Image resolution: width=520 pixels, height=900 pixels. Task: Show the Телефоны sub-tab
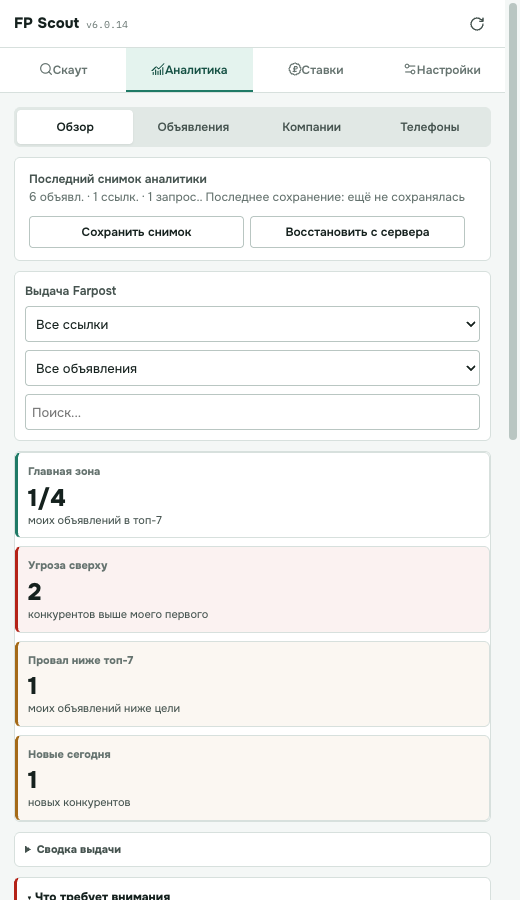pyautogui.click(x=430, y=127)
